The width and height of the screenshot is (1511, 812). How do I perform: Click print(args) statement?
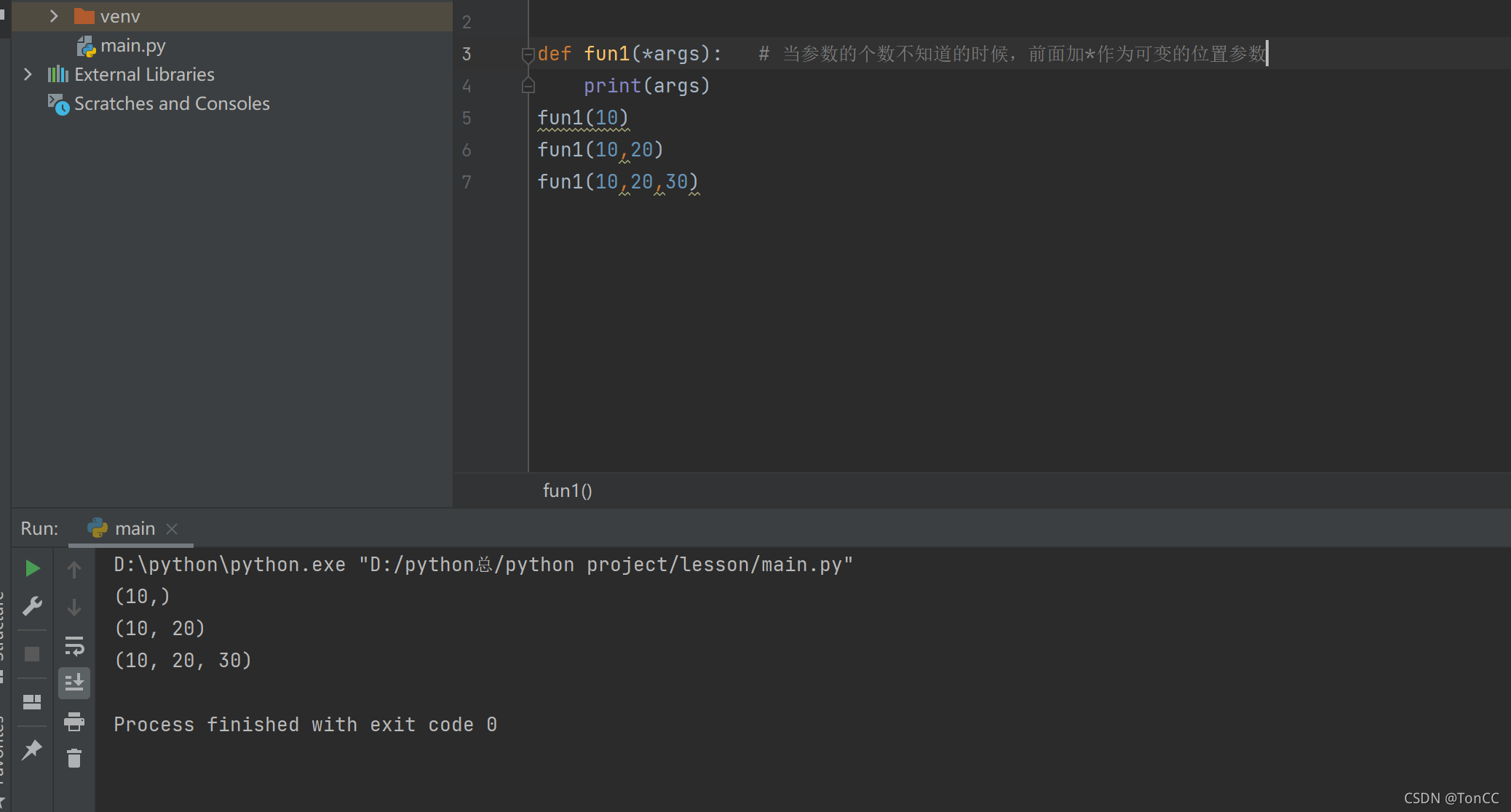(647, 86)
